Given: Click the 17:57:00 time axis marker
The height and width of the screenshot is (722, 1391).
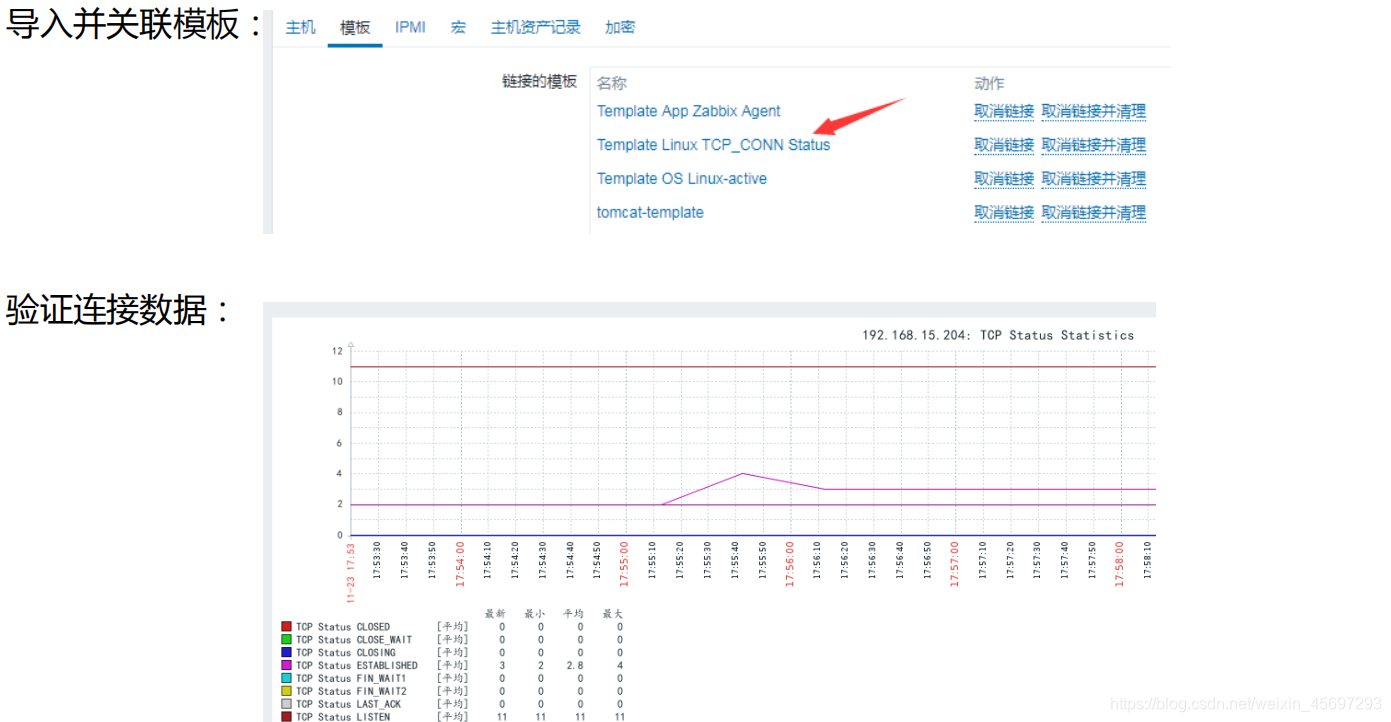Looking at the screenshot, I should pos(954,564).
